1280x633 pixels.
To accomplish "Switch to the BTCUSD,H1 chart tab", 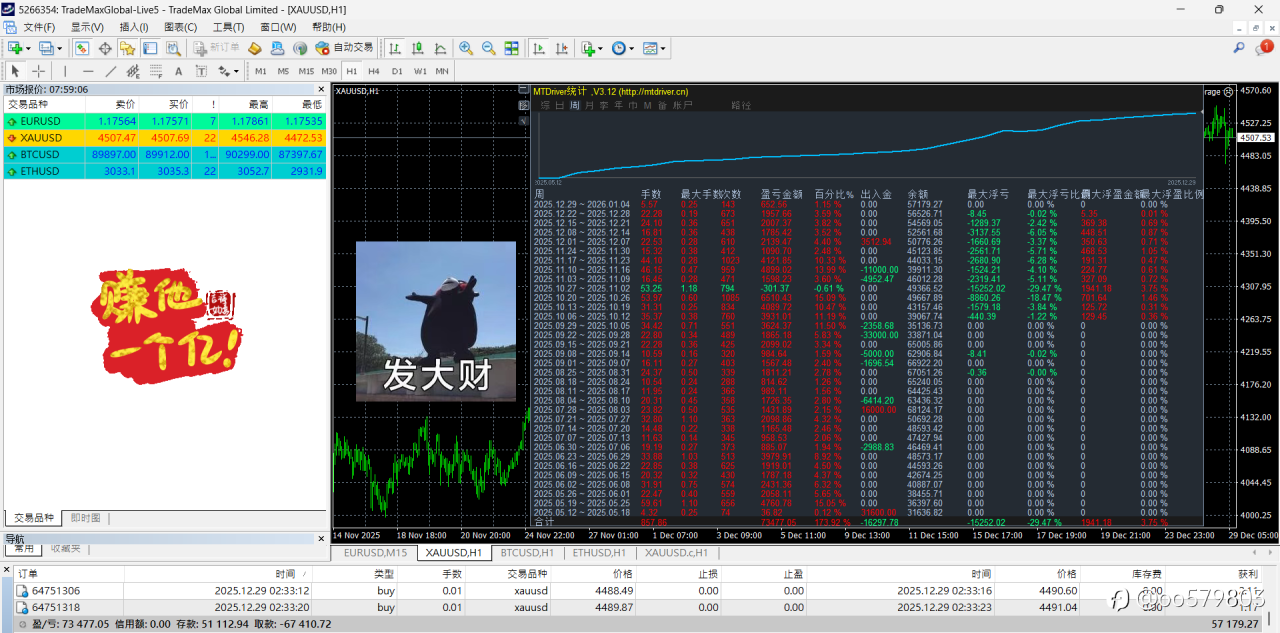I will (527, 552).
